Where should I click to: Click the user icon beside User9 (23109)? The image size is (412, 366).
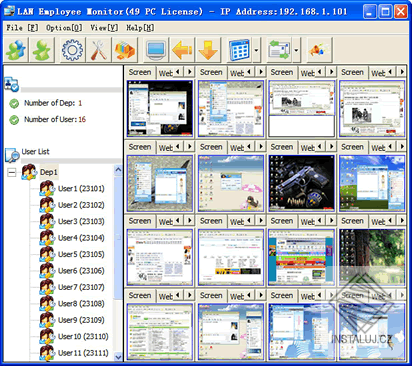pyautogui.click(x=47, y=320)
